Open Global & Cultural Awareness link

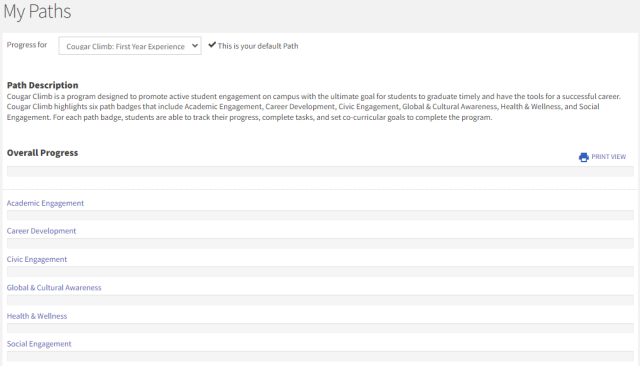tap(54, 288)
